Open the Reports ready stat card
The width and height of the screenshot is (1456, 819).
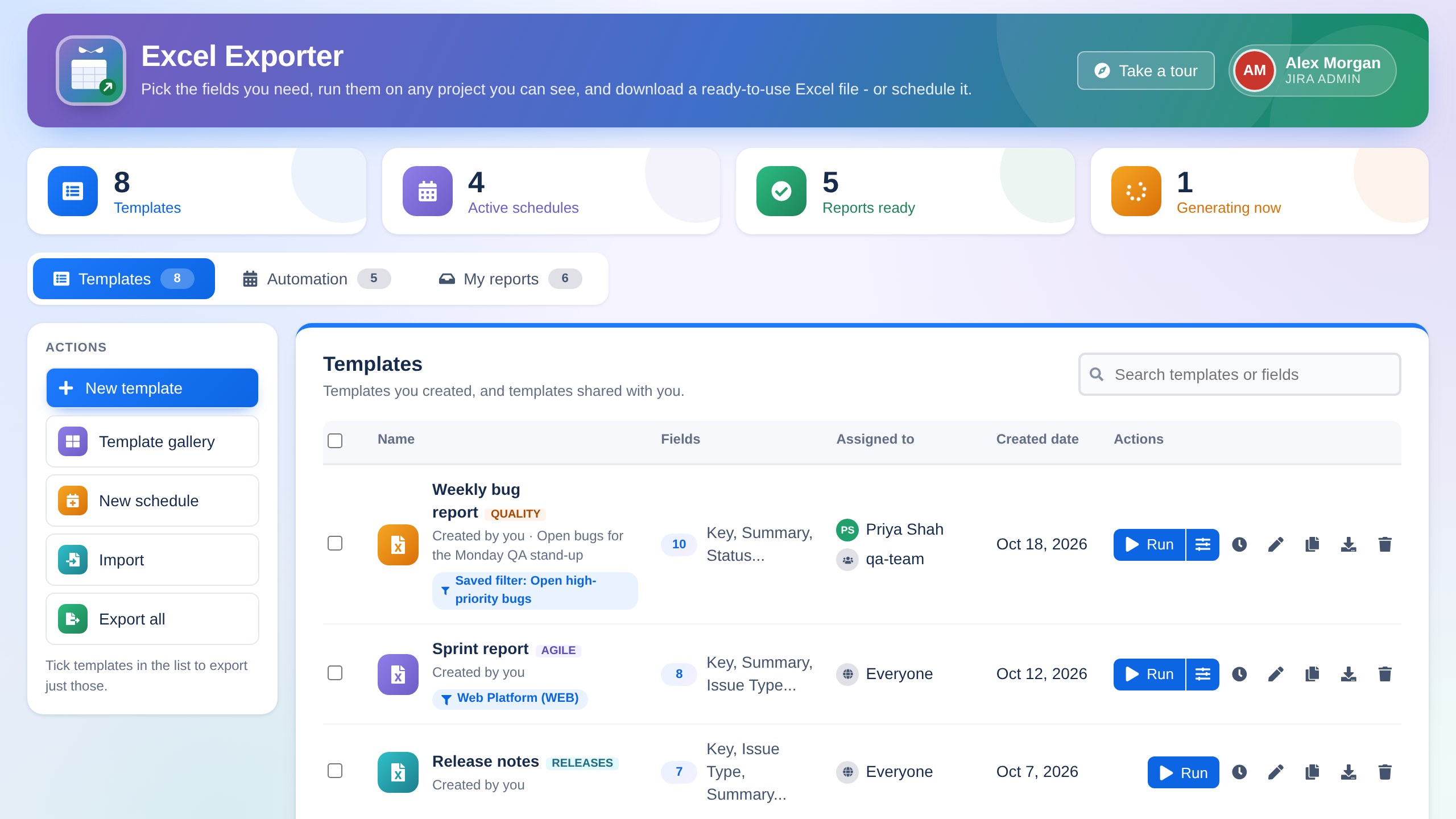point(905,191)
